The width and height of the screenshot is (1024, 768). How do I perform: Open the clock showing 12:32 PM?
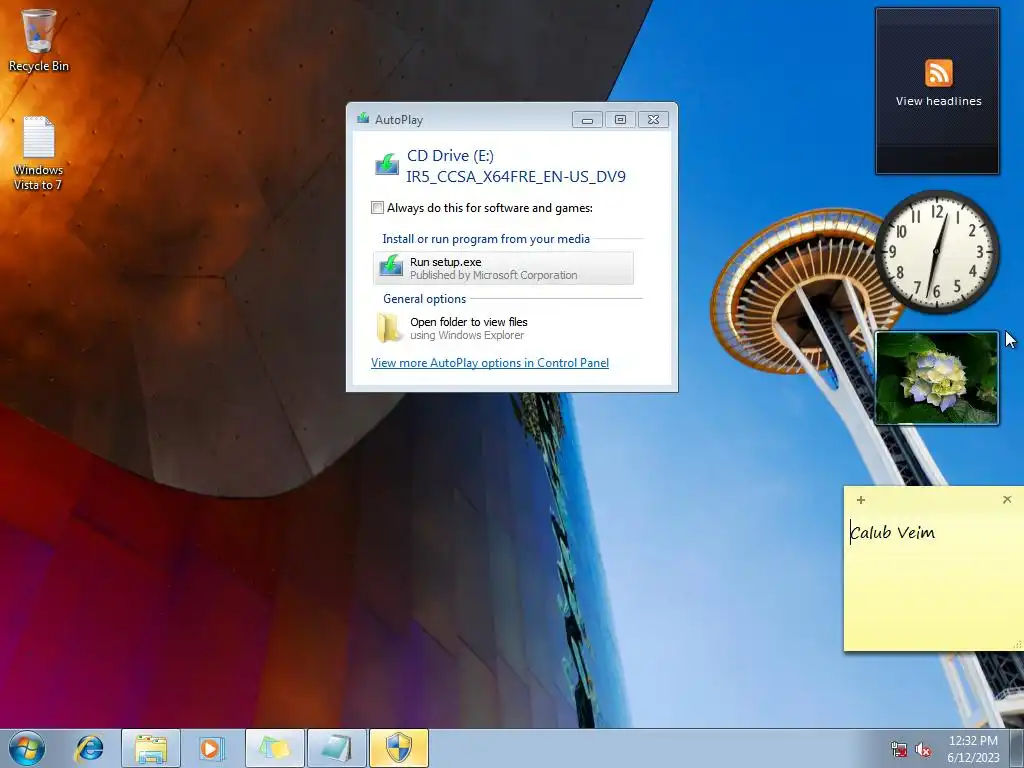(973, 749)
